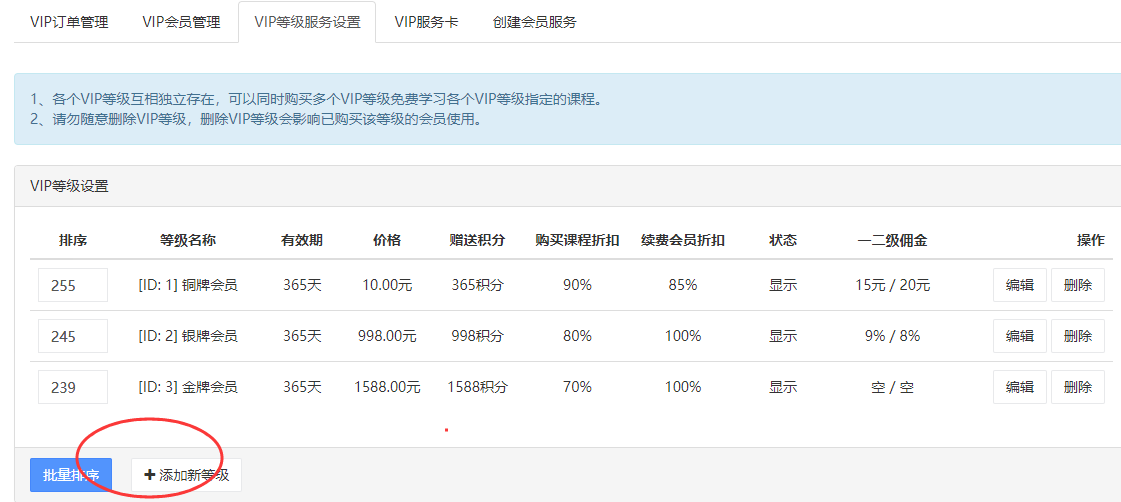Click the 批量排序 button
1121x502 pixels.
pyautogui.click(x=71, y=475)
